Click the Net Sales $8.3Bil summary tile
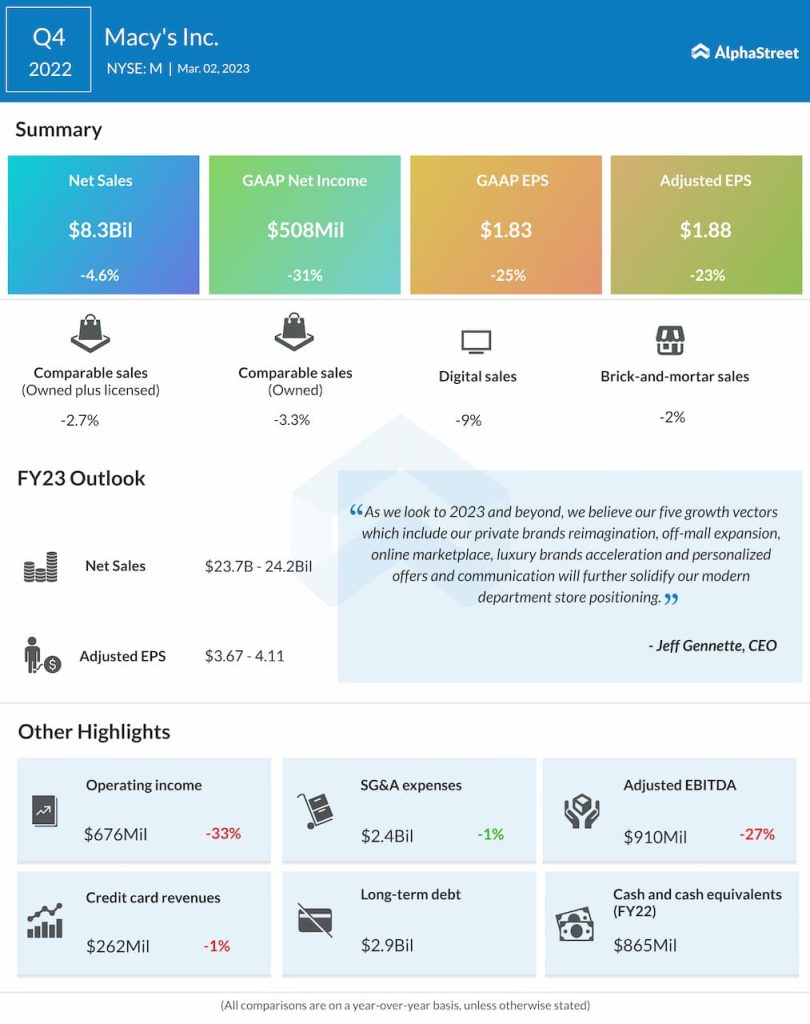The image size is (810, 1024). [103, 225]
